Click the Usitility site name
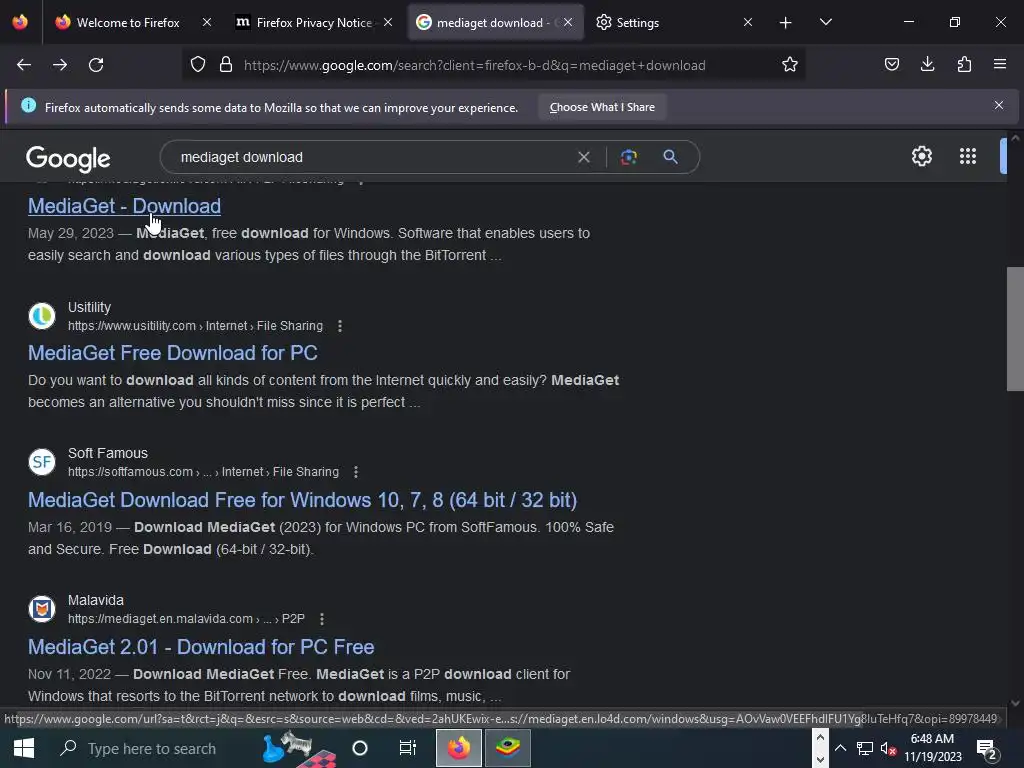This screenshot has height=768, width=1024. click(89, 307)
